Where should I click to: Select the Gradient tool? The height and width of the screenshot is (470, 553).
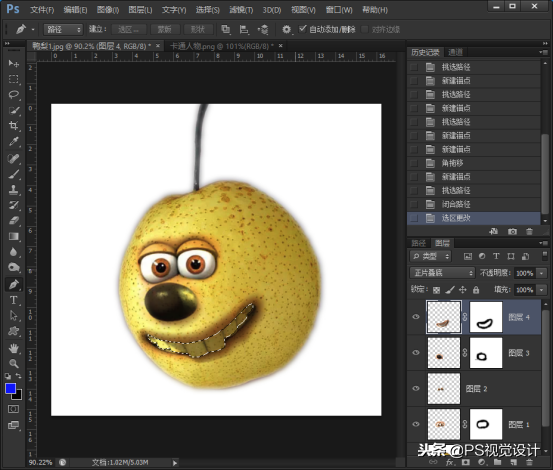[13, 236]
